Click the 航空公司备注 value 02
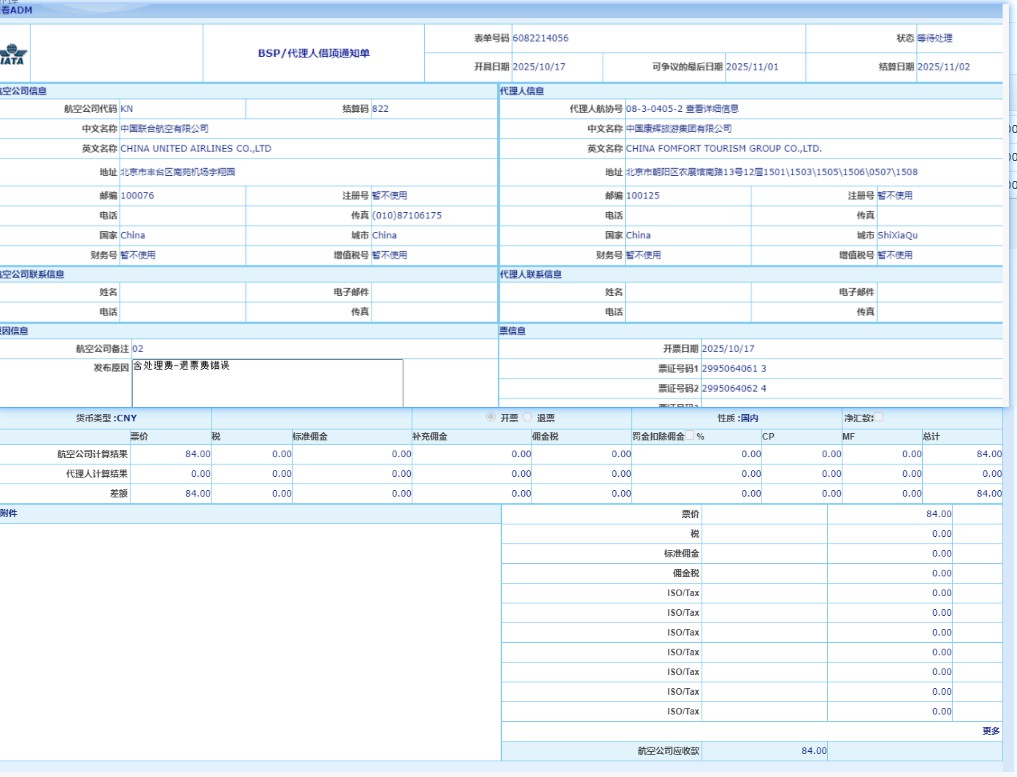The image size is (1017, 777). pyautogui.click(x=138, y=349)
